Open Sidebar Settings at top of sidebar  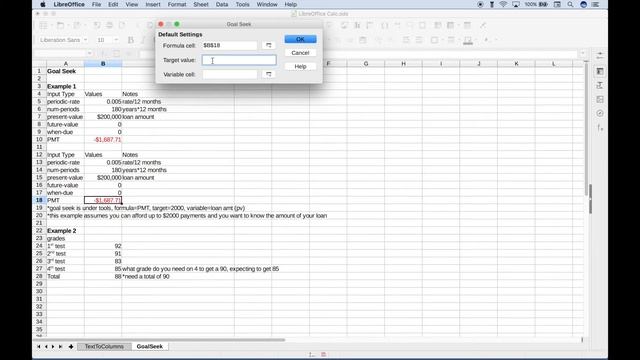(600, 55)
